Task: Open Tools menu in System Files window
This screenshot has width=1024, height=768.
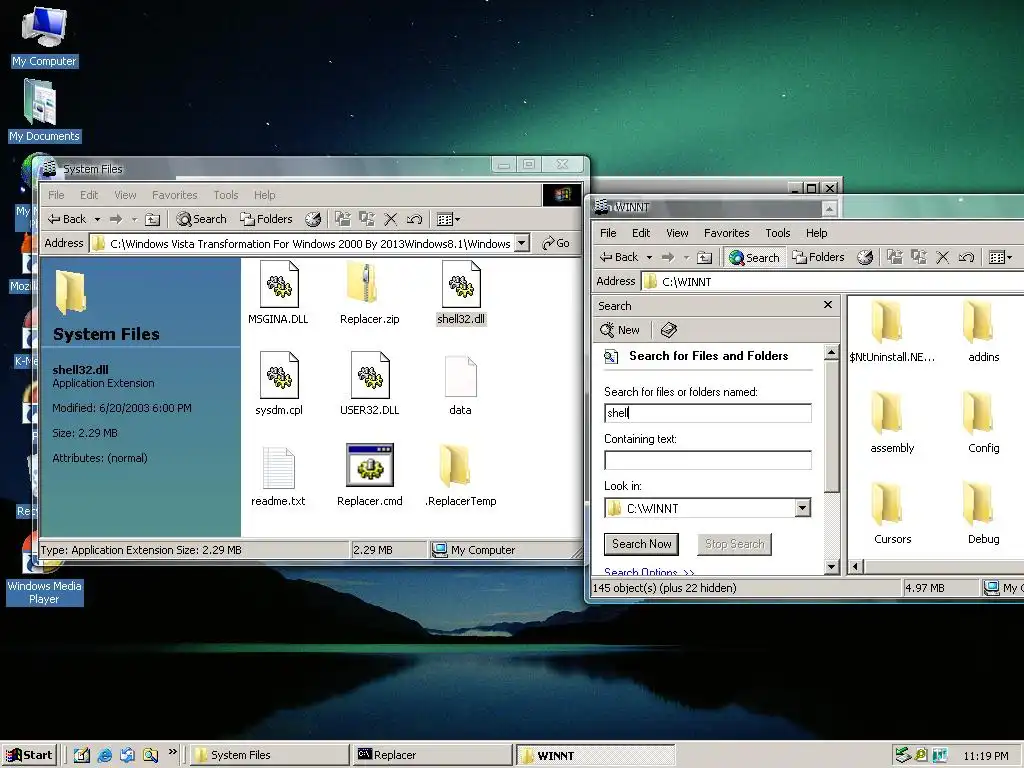Action: pos(226,195)
